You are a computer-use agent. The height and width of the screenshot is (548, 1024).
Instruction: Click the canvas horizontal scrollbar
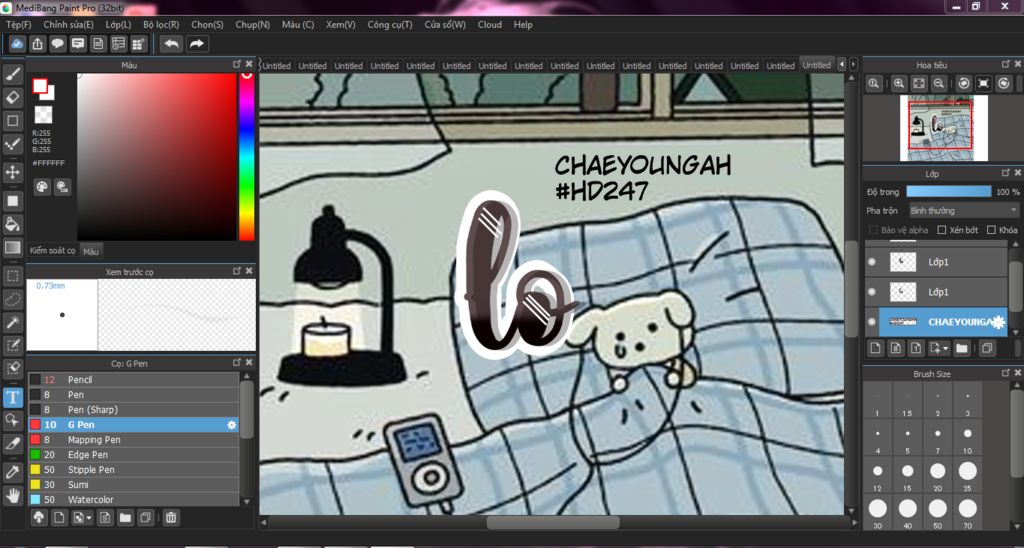click(x=553, y=523)
